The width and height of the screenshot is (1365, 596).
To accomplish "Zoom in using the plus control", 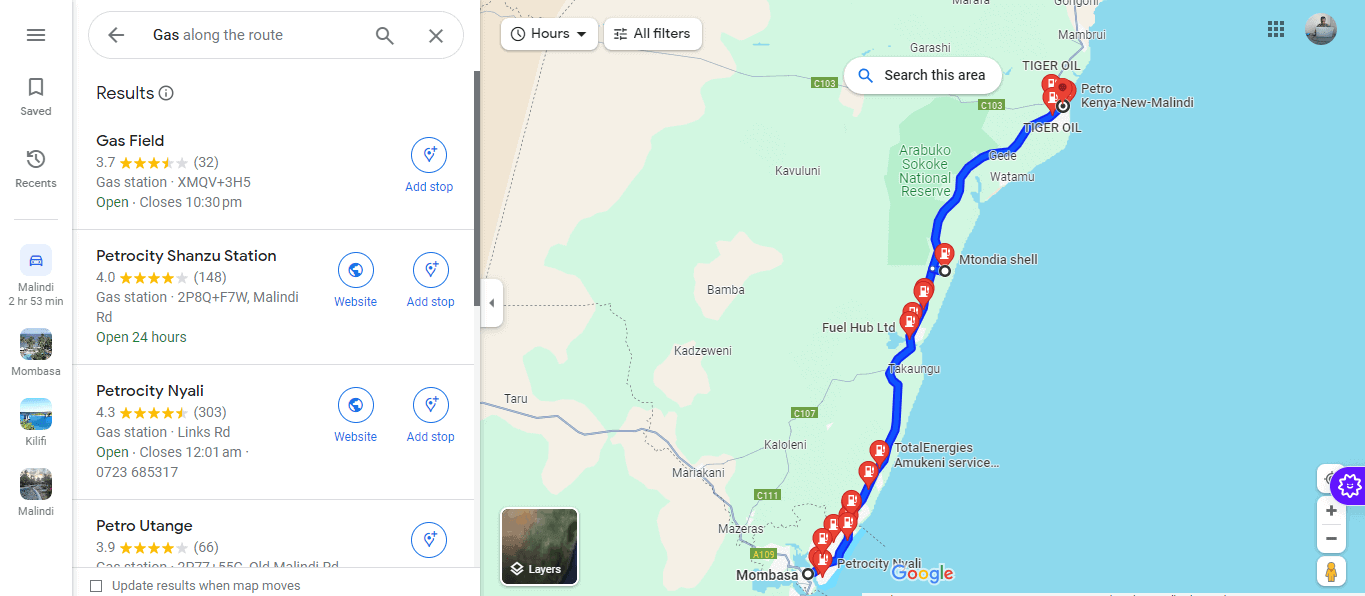I will coord(1331,510).
